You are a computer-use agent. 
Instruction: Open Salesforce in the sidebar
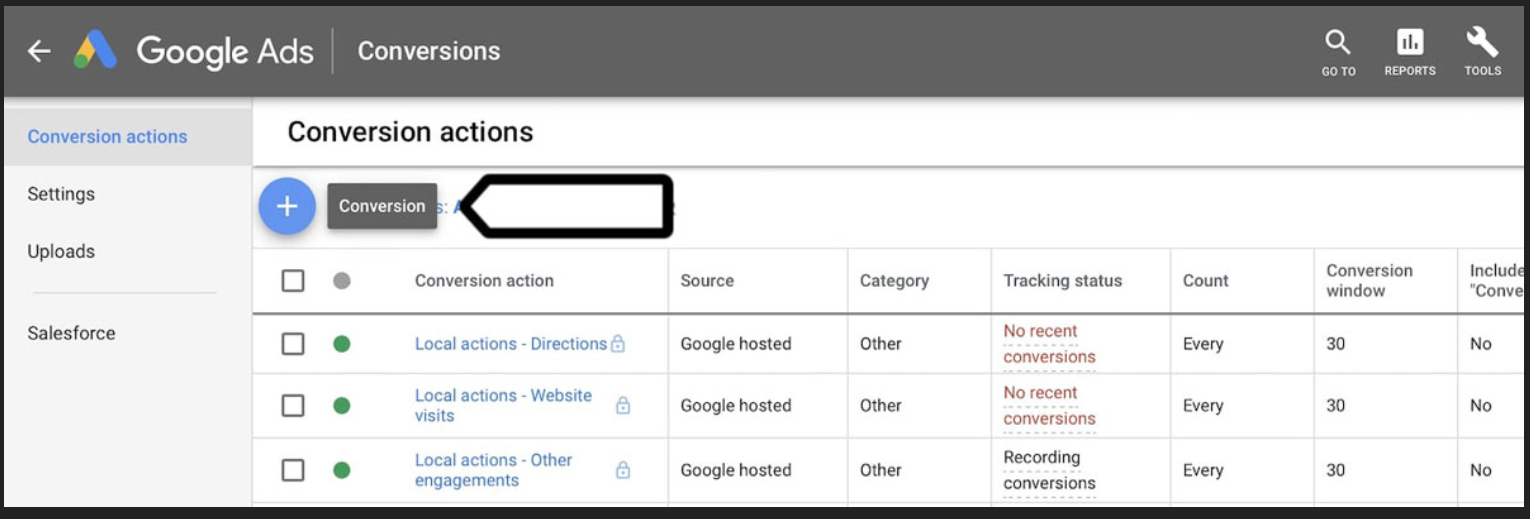(71, 333)
